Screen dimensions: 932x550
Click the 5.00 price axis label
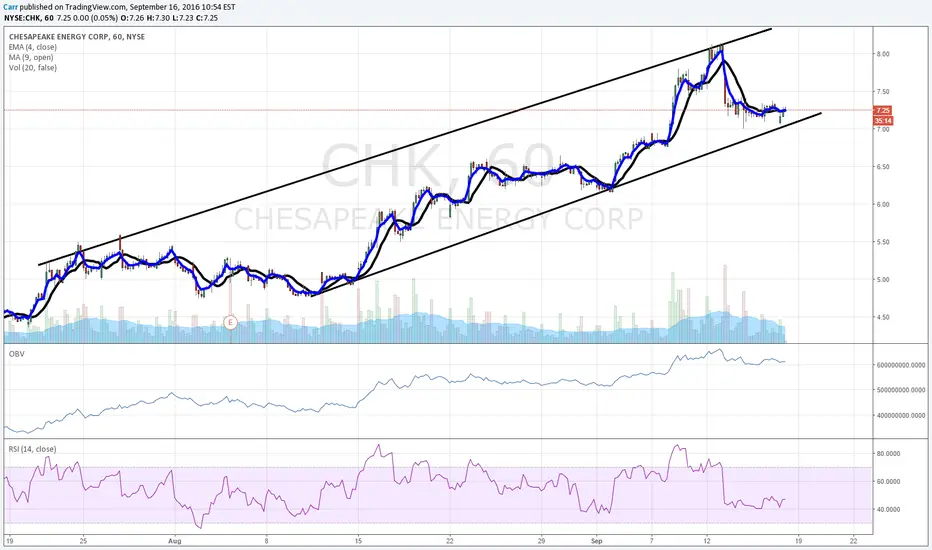click(883, 279)
